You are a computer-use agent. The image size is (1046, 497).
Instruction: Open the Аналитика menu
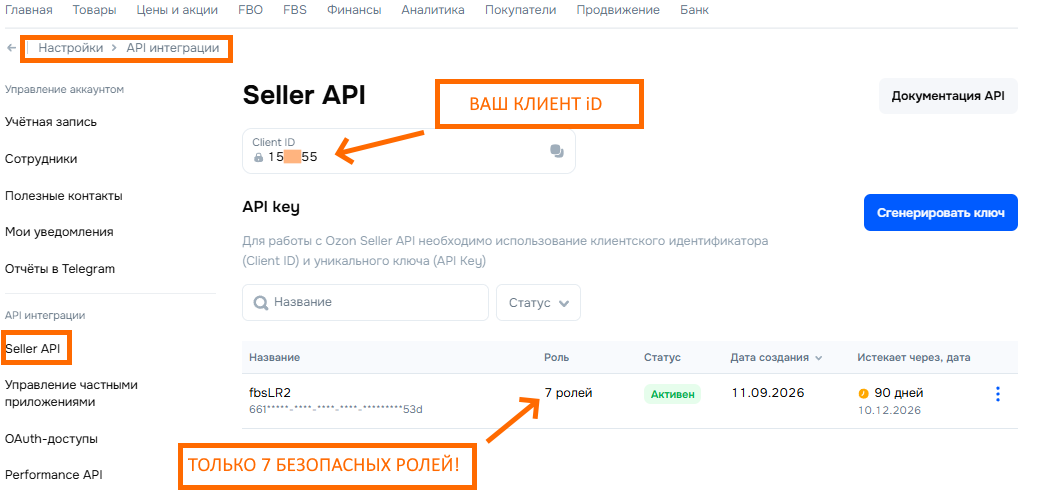tap(433, 10)
